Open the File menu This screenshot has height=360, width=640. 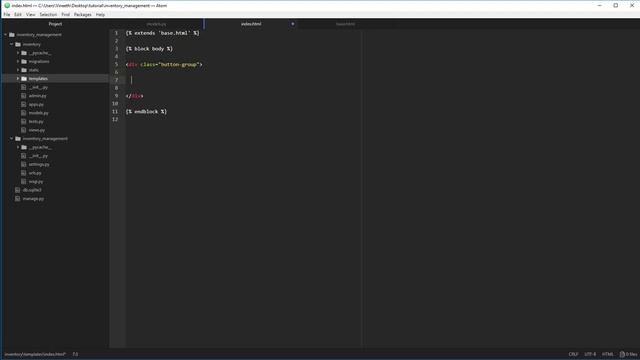coord(7,14)
